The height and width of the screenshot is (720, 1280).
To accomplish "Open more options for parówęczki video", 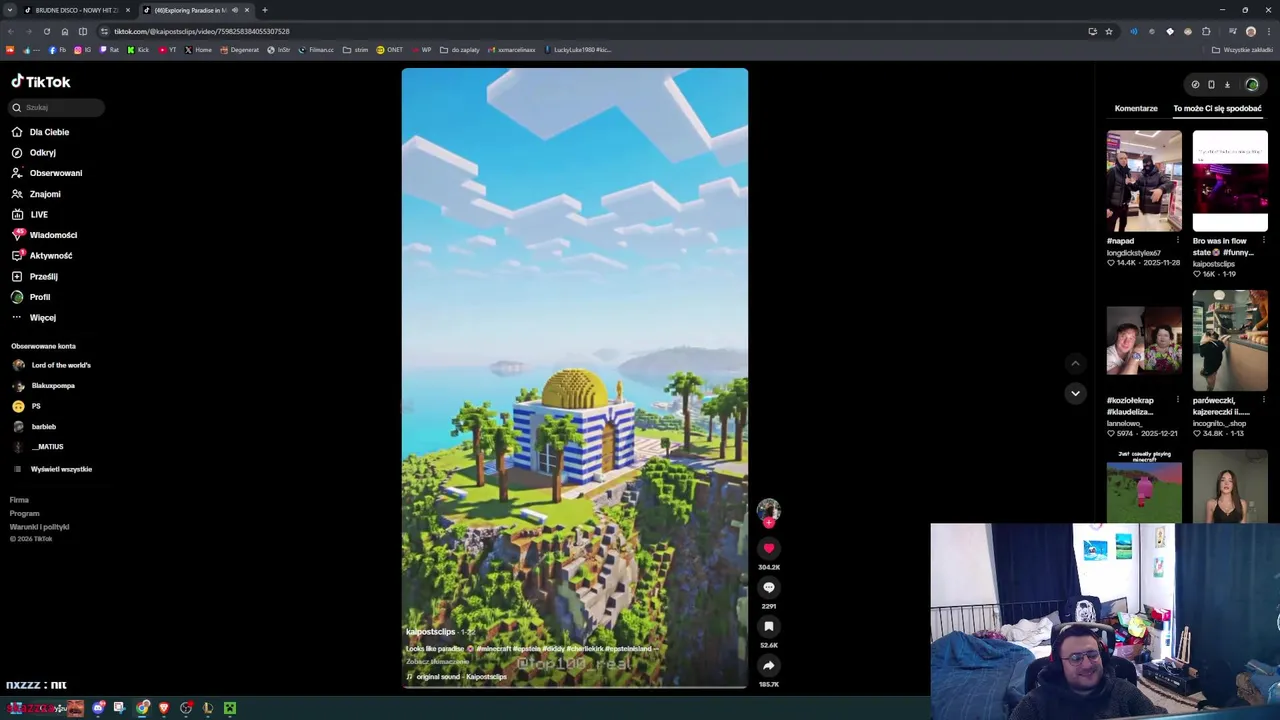I will point(1263,401).
